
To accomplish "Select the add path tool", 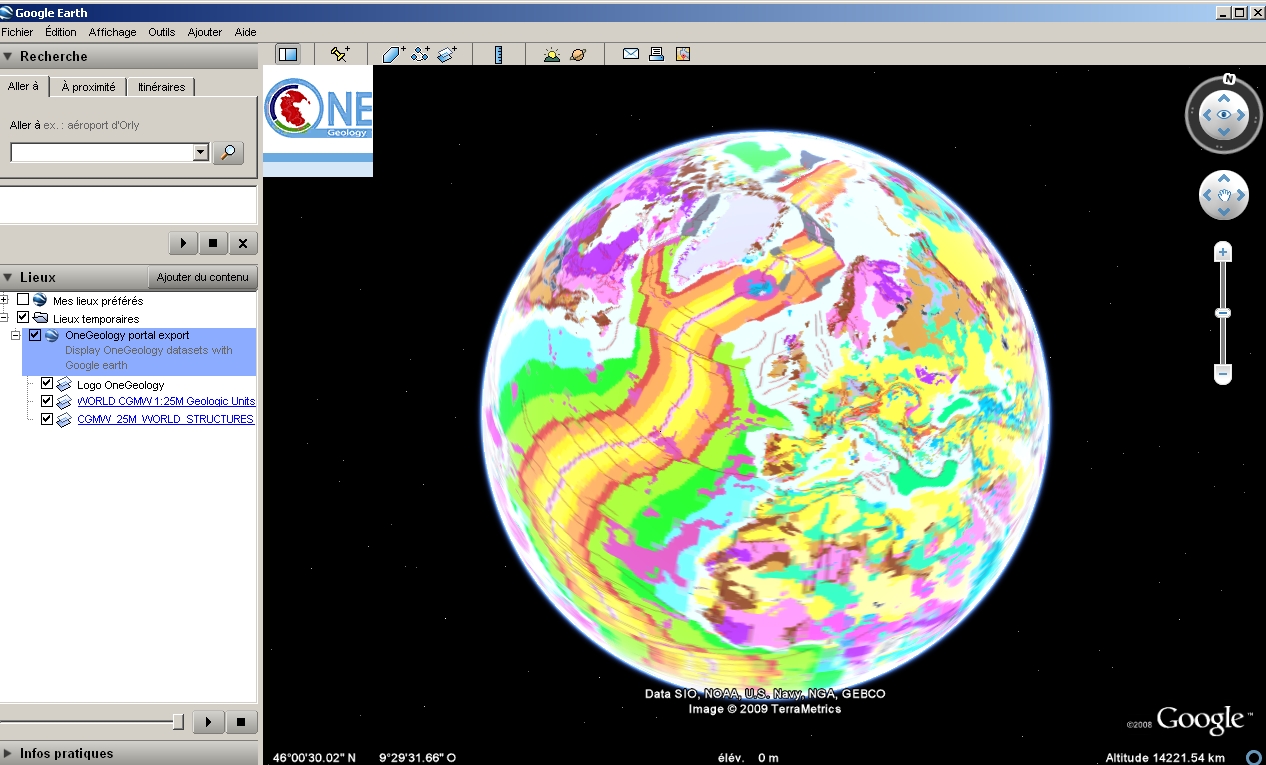I will pos(420,54).
